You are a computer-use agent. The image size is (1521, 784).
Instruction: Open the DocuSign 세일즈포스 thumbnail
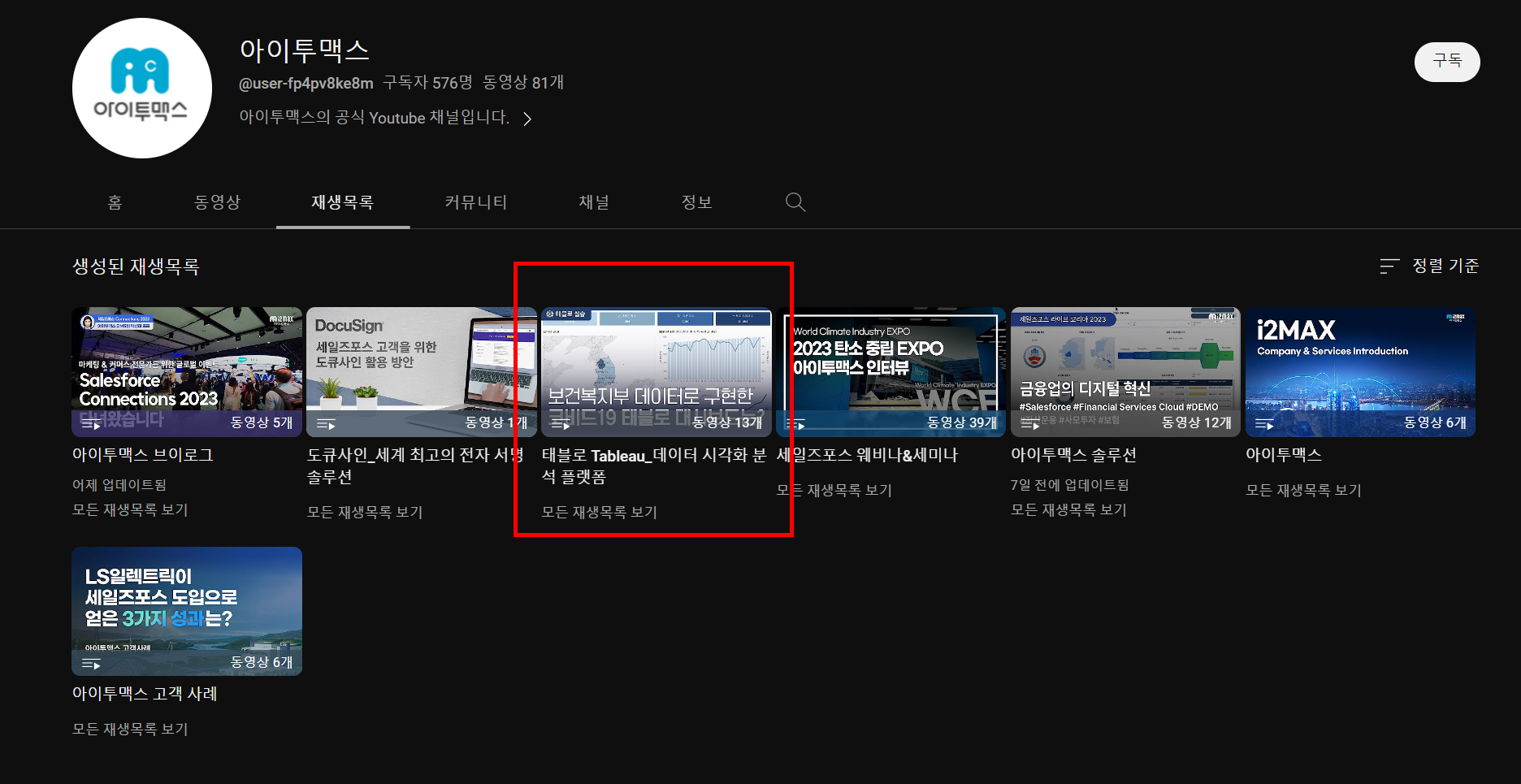(x=422, y=371)
